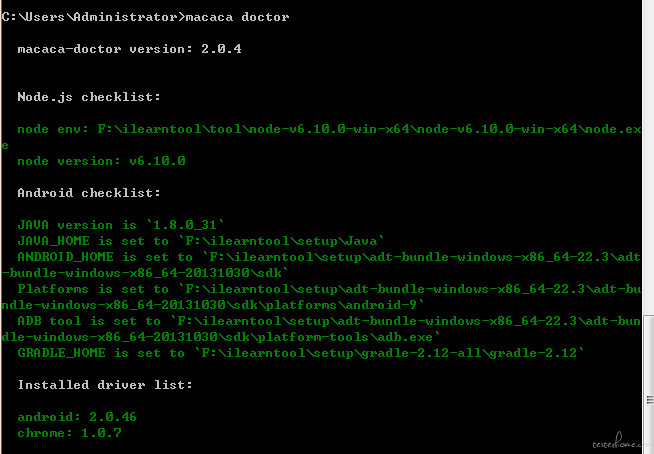Click the 'Node.js checklist:' heading
The height and width of the screenshot is (454, 654).
(x=89, y=97)
